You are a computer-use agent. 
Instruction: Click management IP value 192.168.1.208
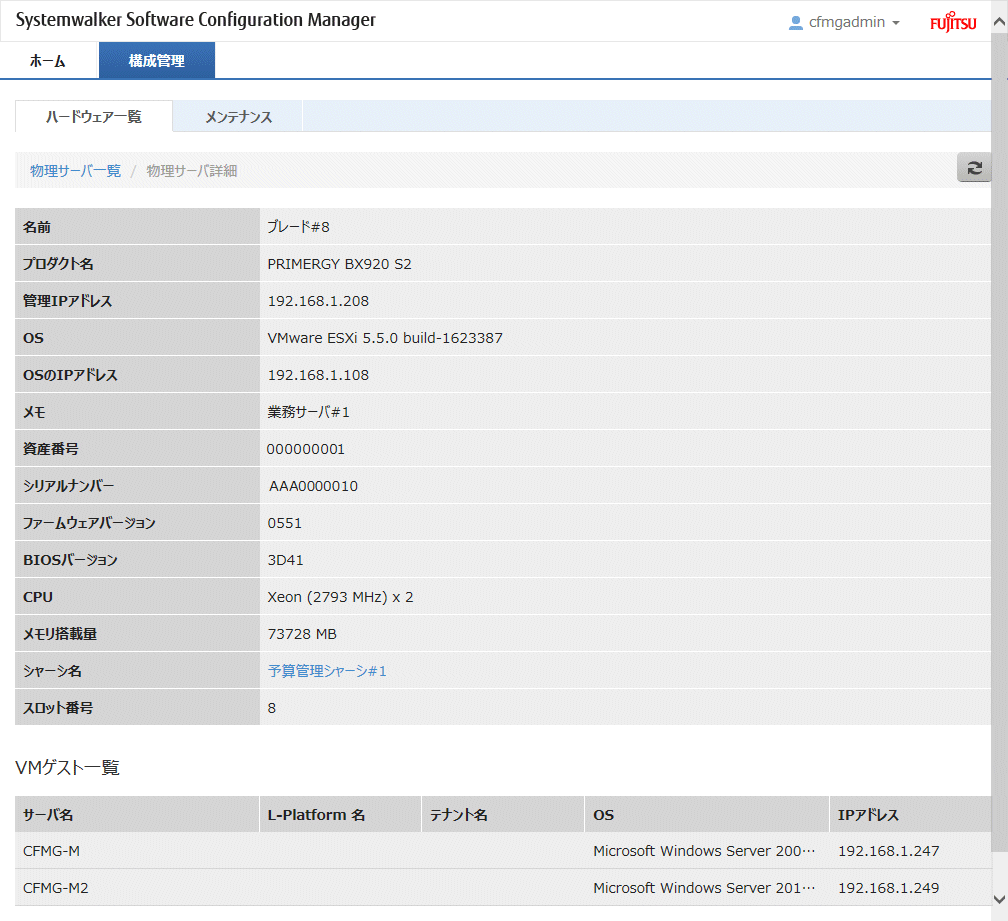(x=318, y=301)
